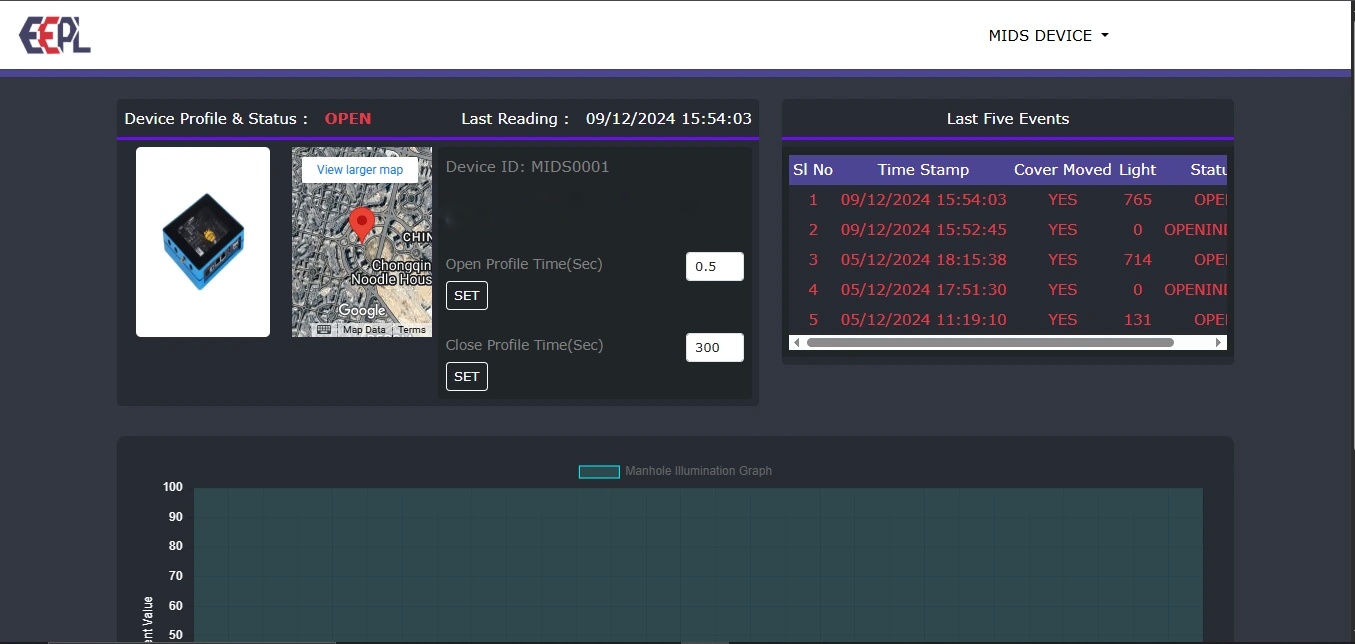Viewport: 1355px width, 644px height.
Task: Open the map Terms link
Action: pyautogui.click(x=412, y=330)
